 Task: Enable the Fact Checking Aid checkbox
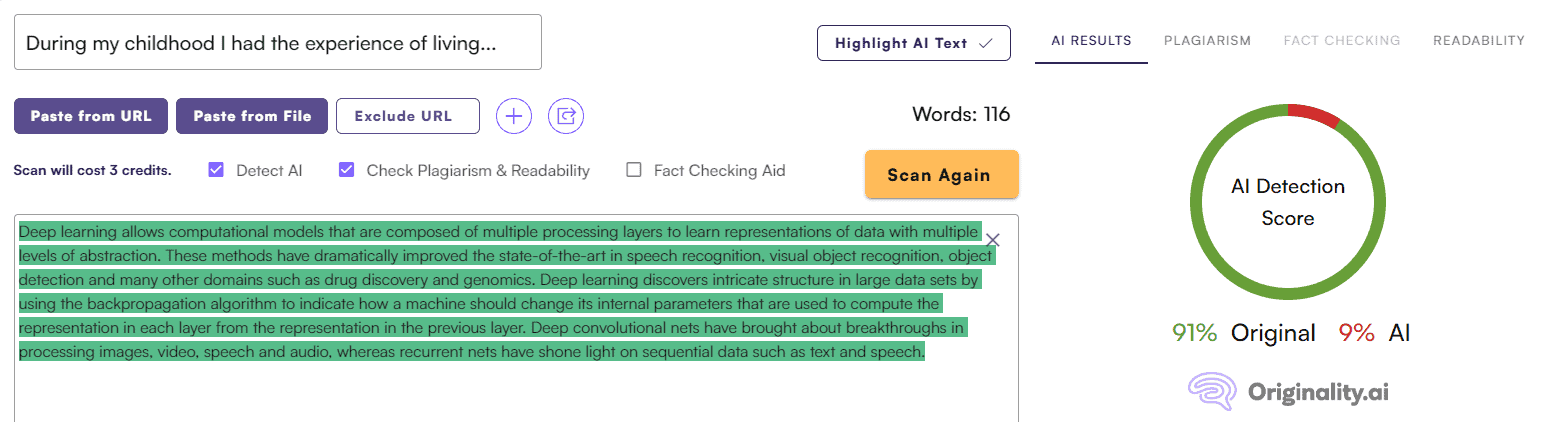click(x=634, y=170)
